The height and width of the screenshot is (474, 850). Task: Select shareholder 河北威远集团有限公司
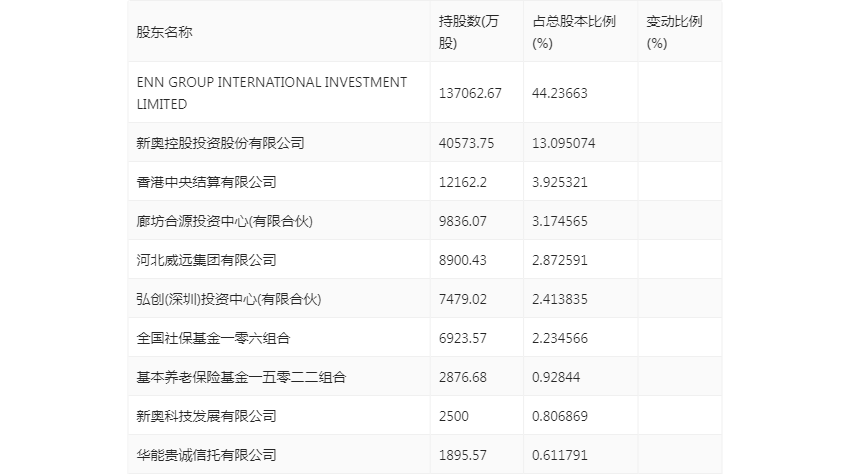(206, 260)
